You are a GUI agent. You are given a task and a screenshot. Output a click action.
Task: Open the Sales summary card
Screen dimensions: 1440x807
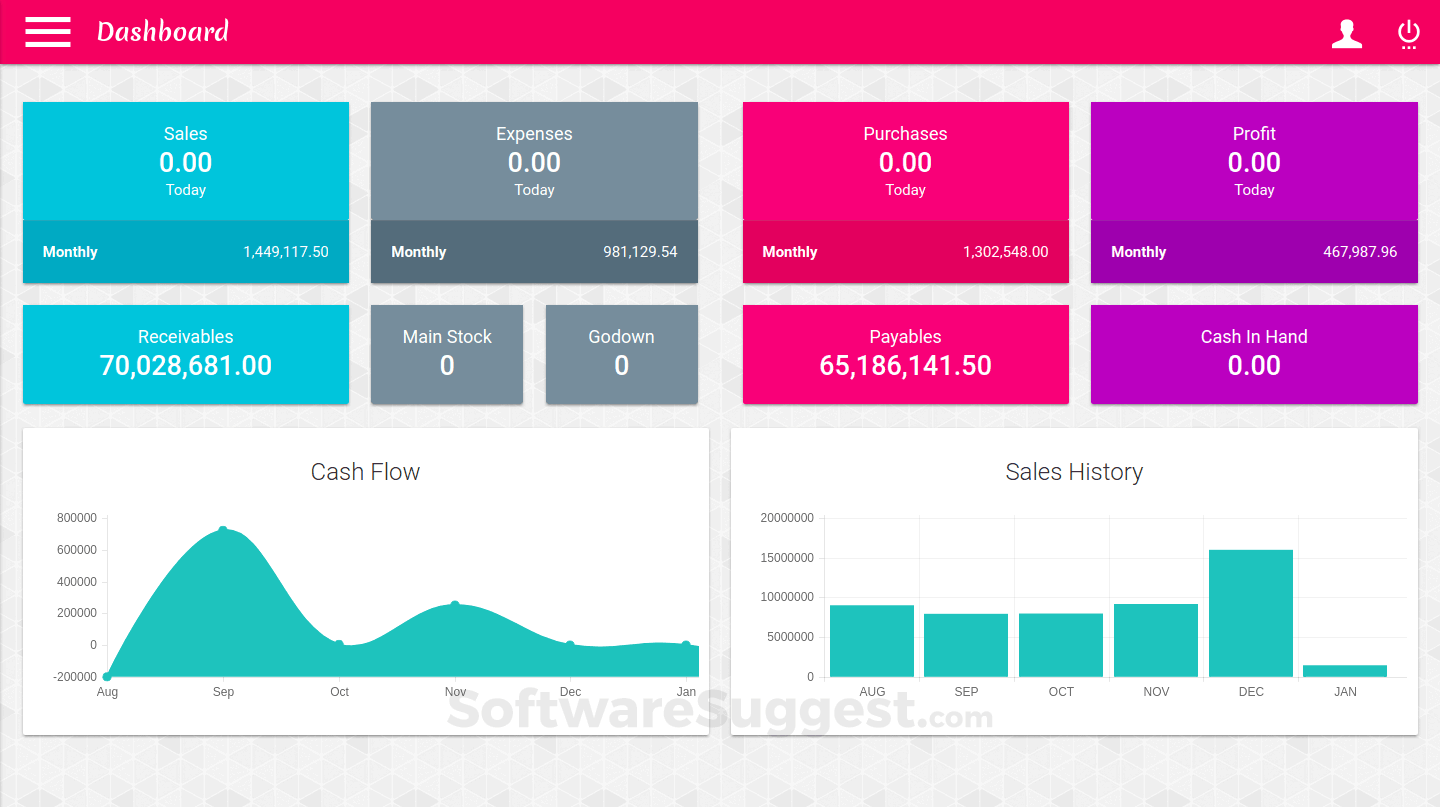[185, 160]
